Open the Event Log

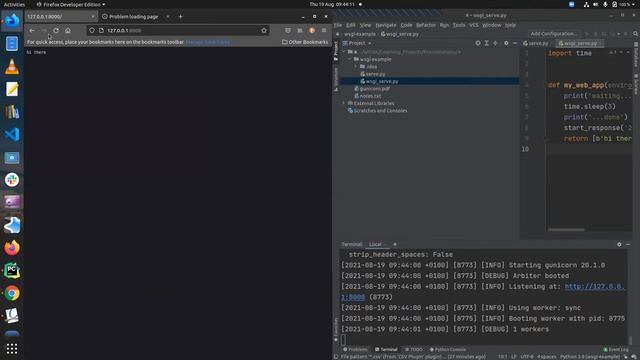[x=616, y=350]
